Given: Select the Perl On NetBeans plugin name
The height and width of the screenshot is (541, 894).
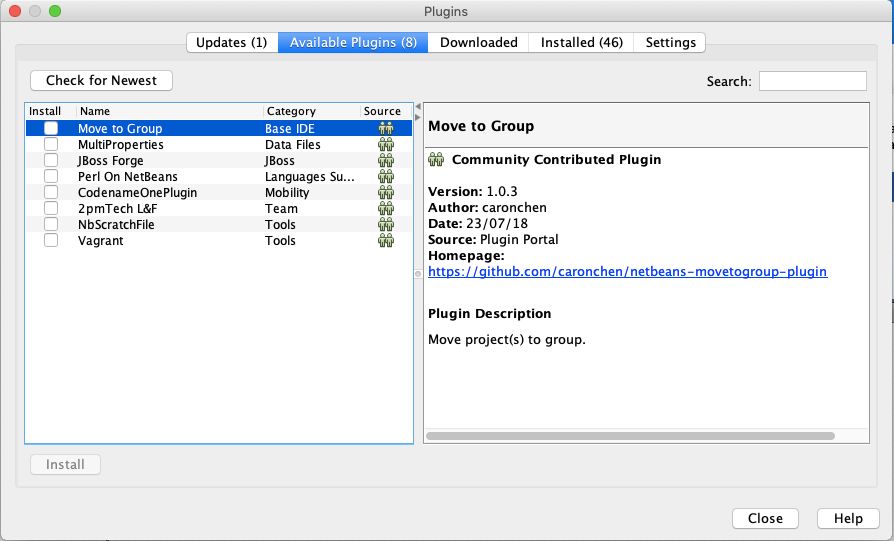Looking at the screenshot, I should click(x=128, y=177).
